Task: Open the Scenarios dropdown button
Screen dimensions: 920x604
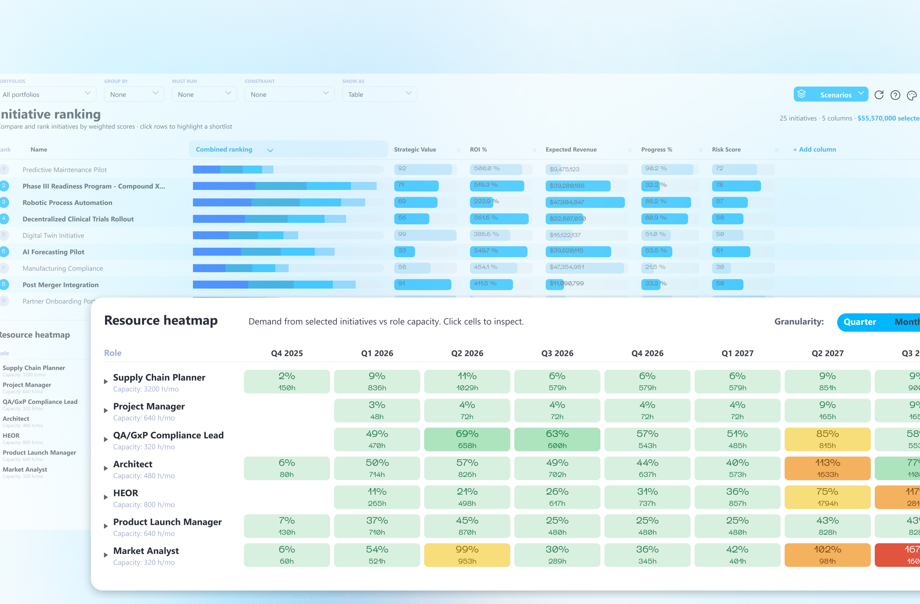Action: [831, 94]
